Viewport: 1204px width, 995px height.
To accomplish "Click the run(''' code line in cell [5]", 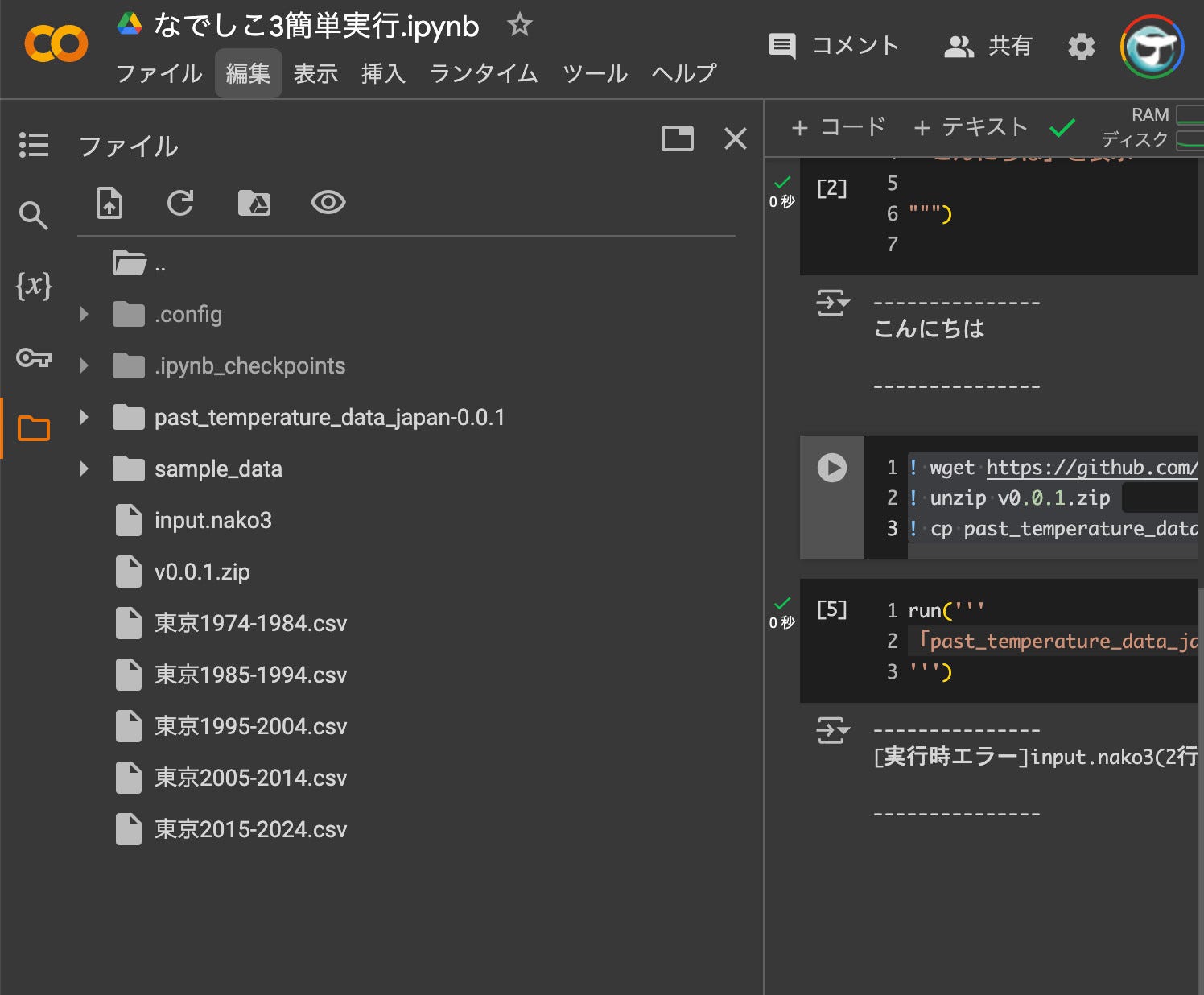I will coord(946,610).
